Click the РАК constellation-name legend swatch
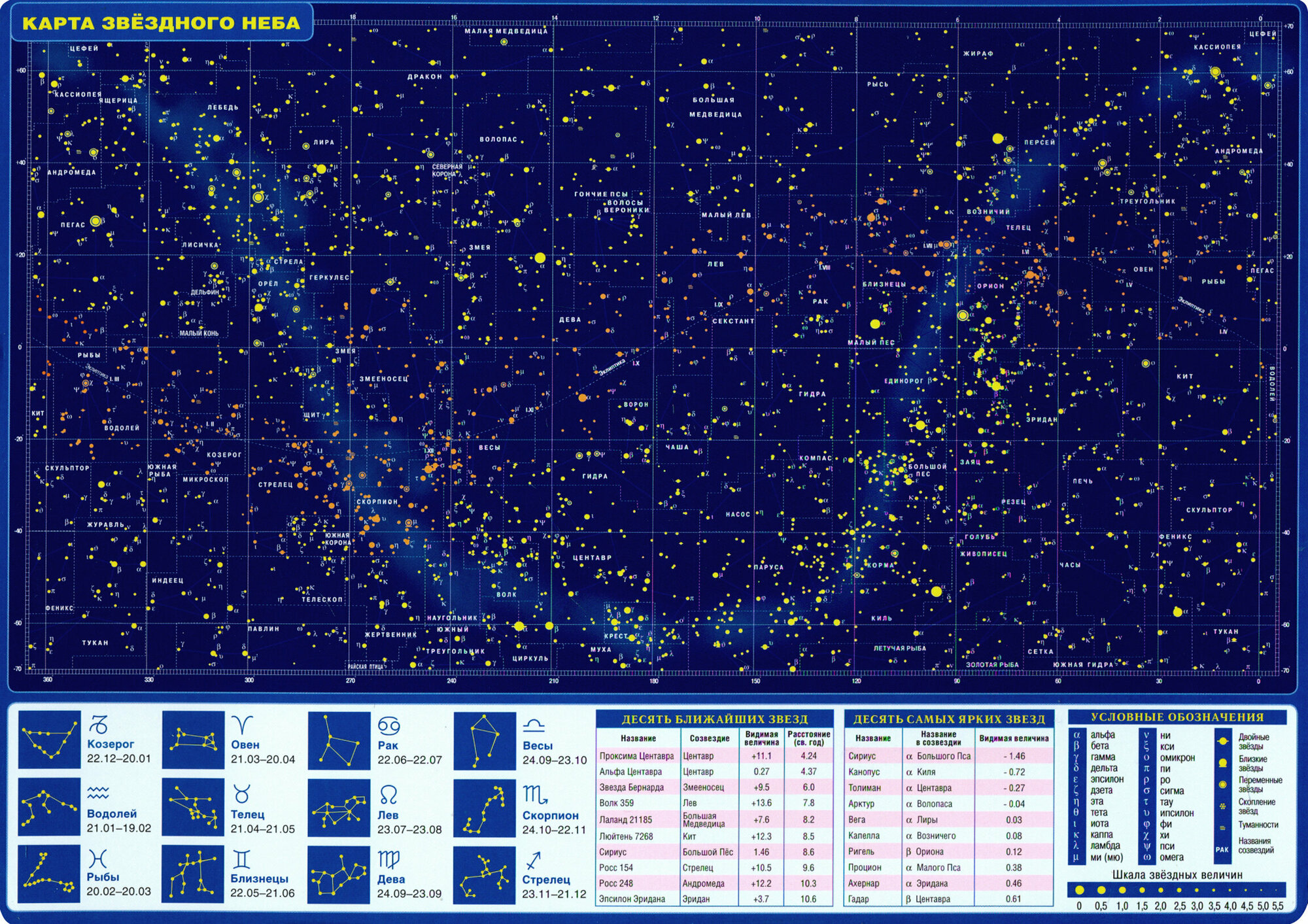Screen dimensions: 1308x924 tap(1222, 849)
